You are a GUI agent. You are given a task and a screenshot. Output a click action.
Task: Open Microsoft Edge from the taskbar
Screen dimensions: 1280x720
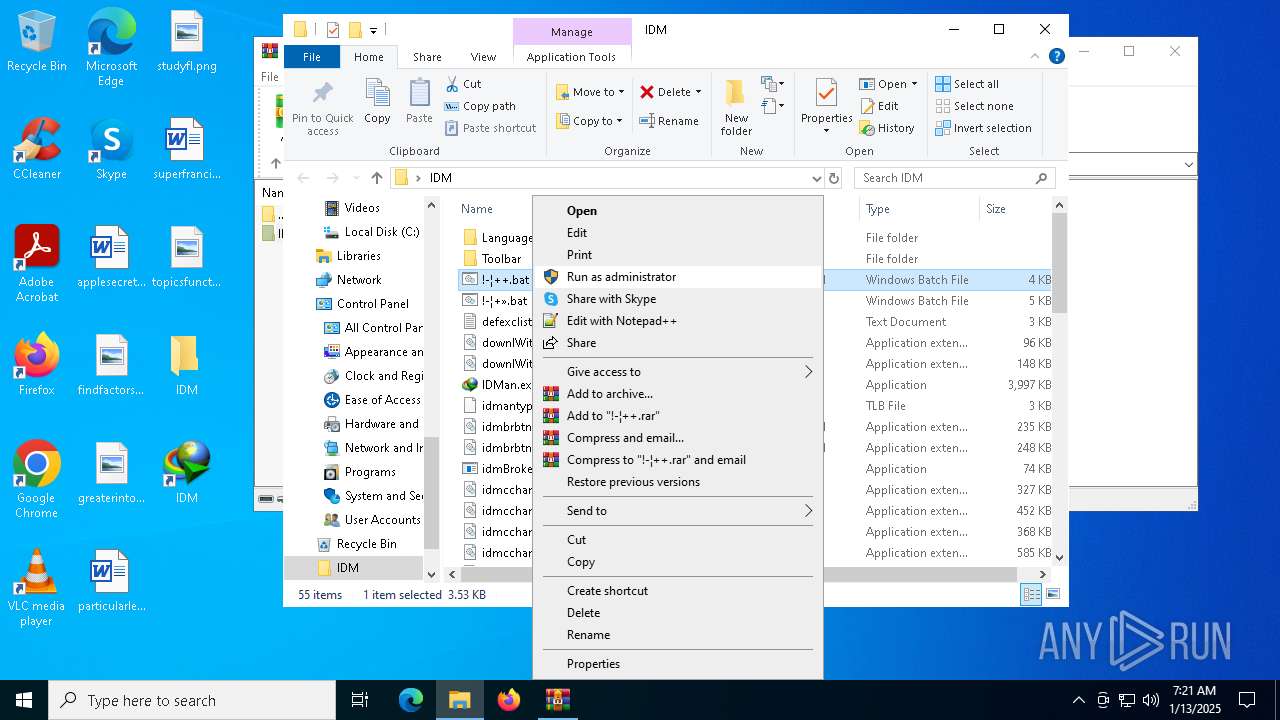tap(411, 700)
